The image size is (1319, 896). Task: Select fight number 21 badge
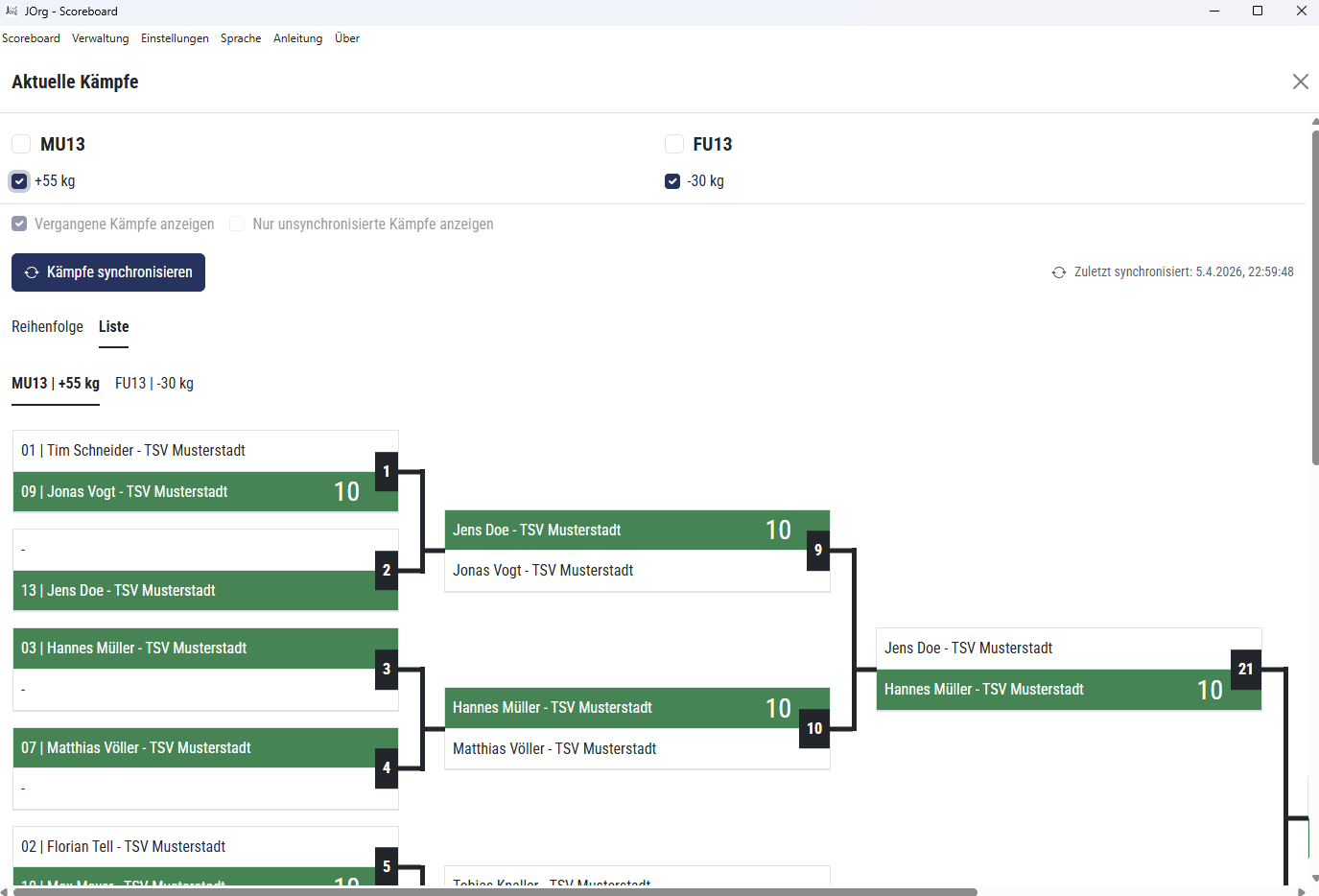click(x=1245, y=669)
